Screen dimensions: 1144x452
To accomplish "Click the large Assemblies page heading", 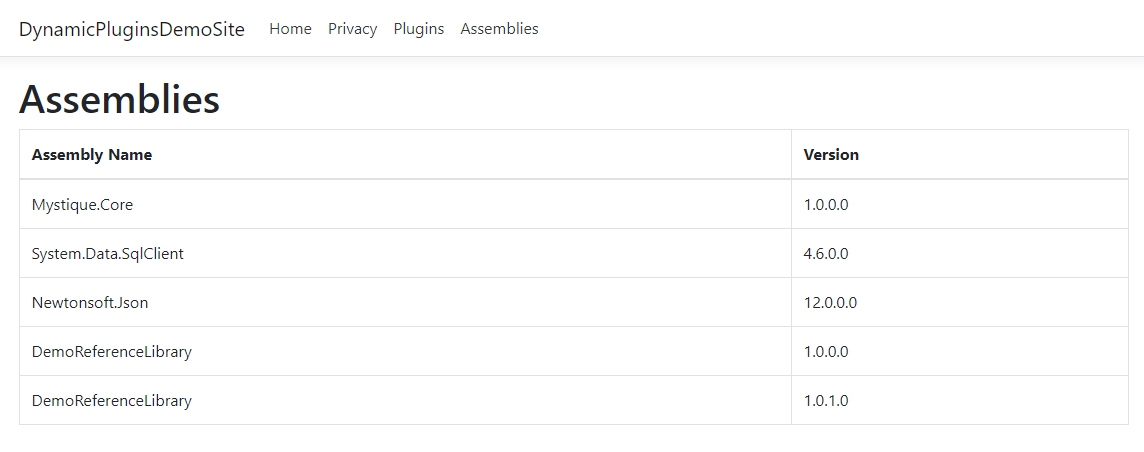I will (x=119, y=99).
